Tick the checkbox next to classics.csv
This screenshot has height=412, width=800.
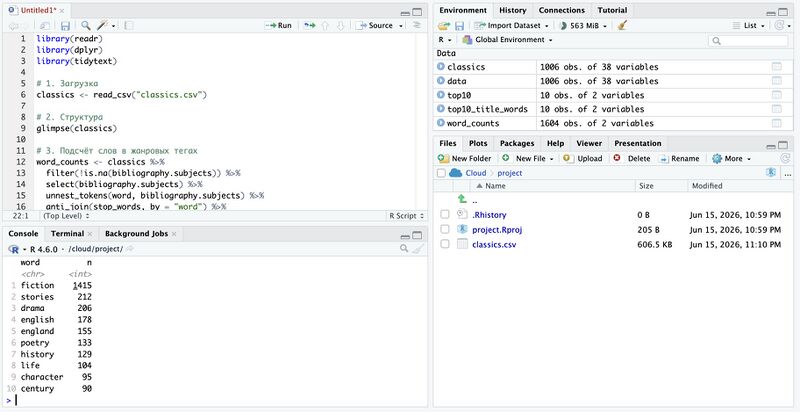click(x=445, y=244)
